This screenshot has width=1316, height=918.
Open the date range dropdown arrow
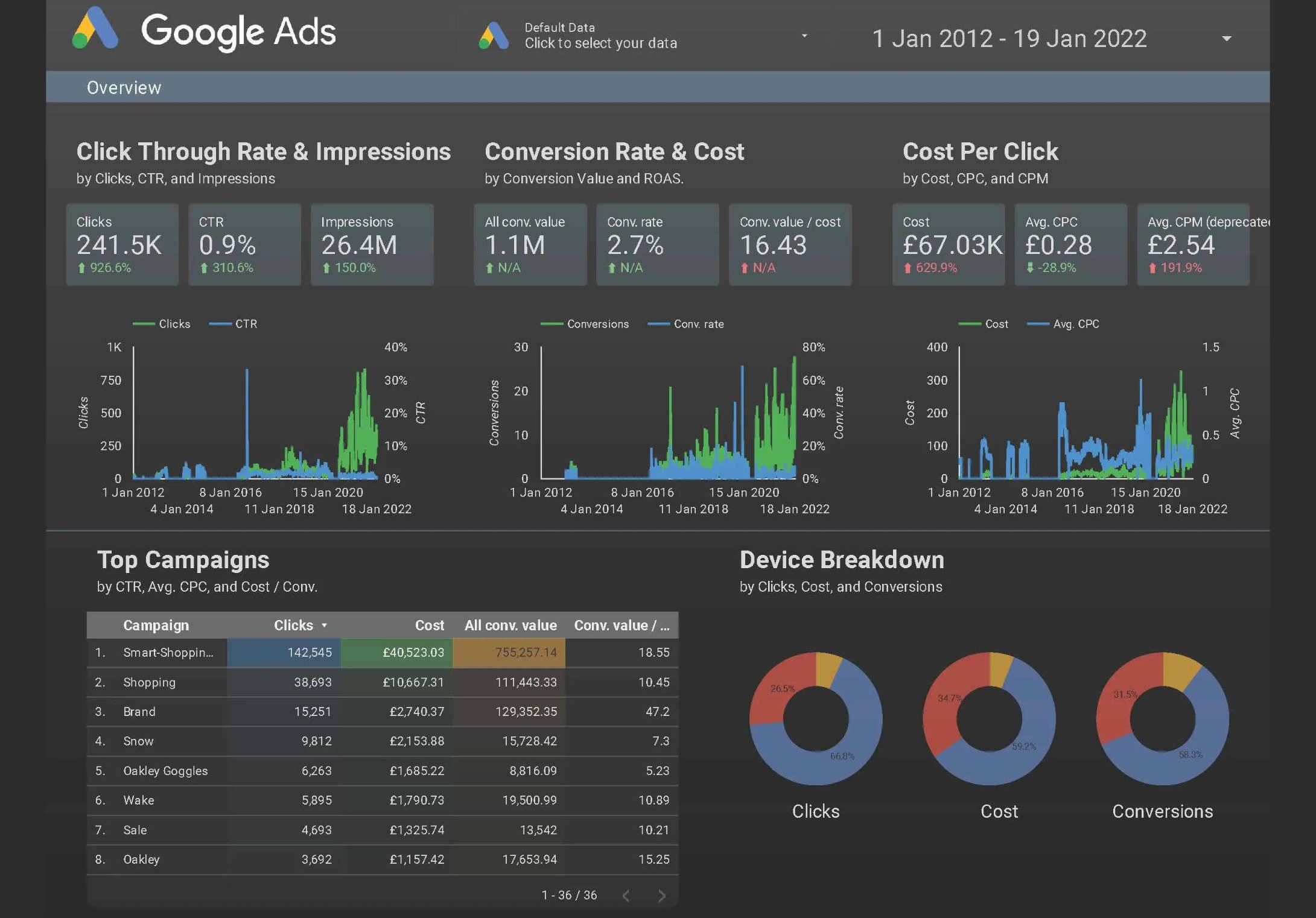(x=1226, y=39)
